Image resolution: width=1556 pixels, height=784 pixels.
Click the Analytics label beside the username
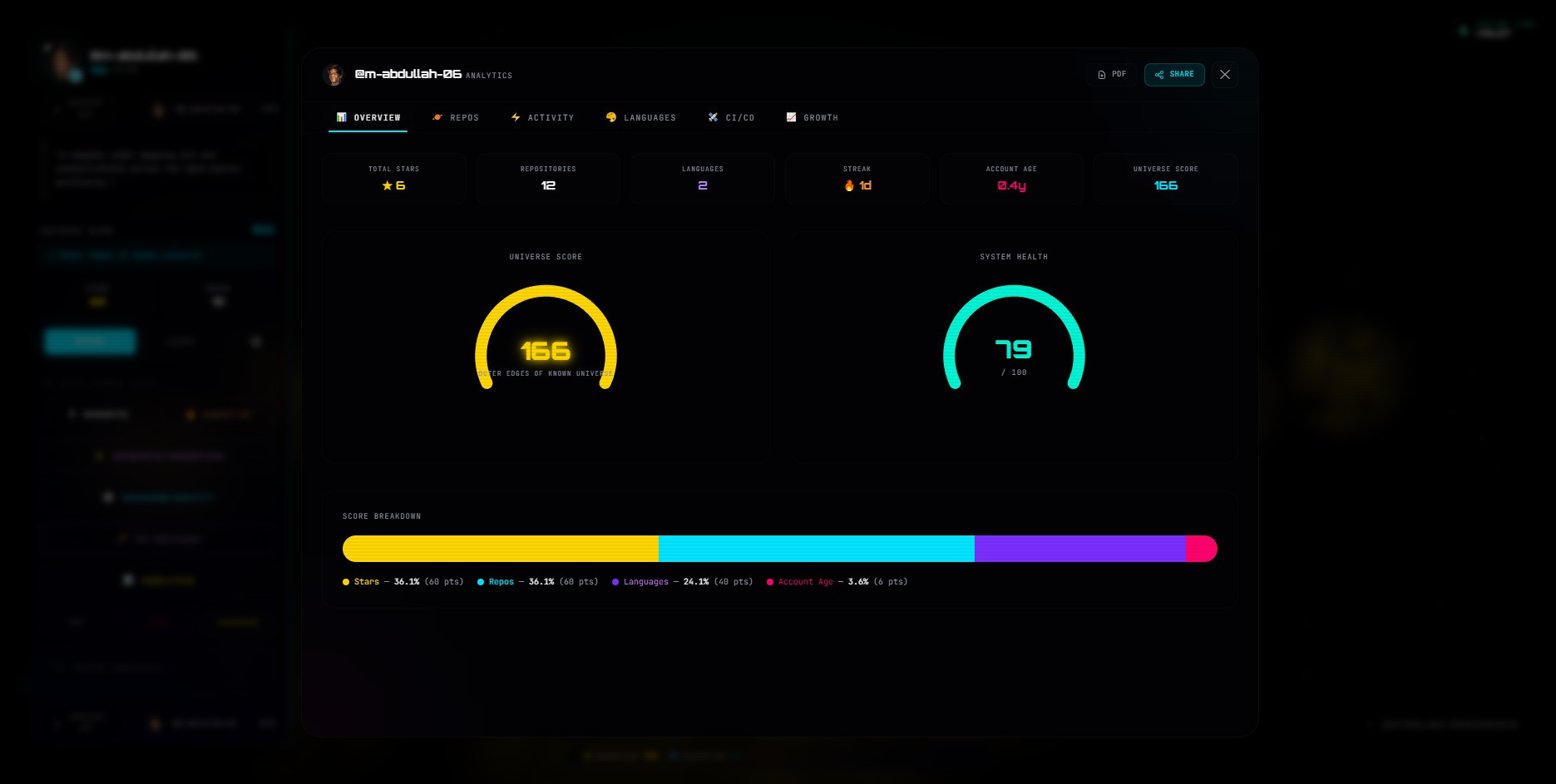click(x=489, y=76)
